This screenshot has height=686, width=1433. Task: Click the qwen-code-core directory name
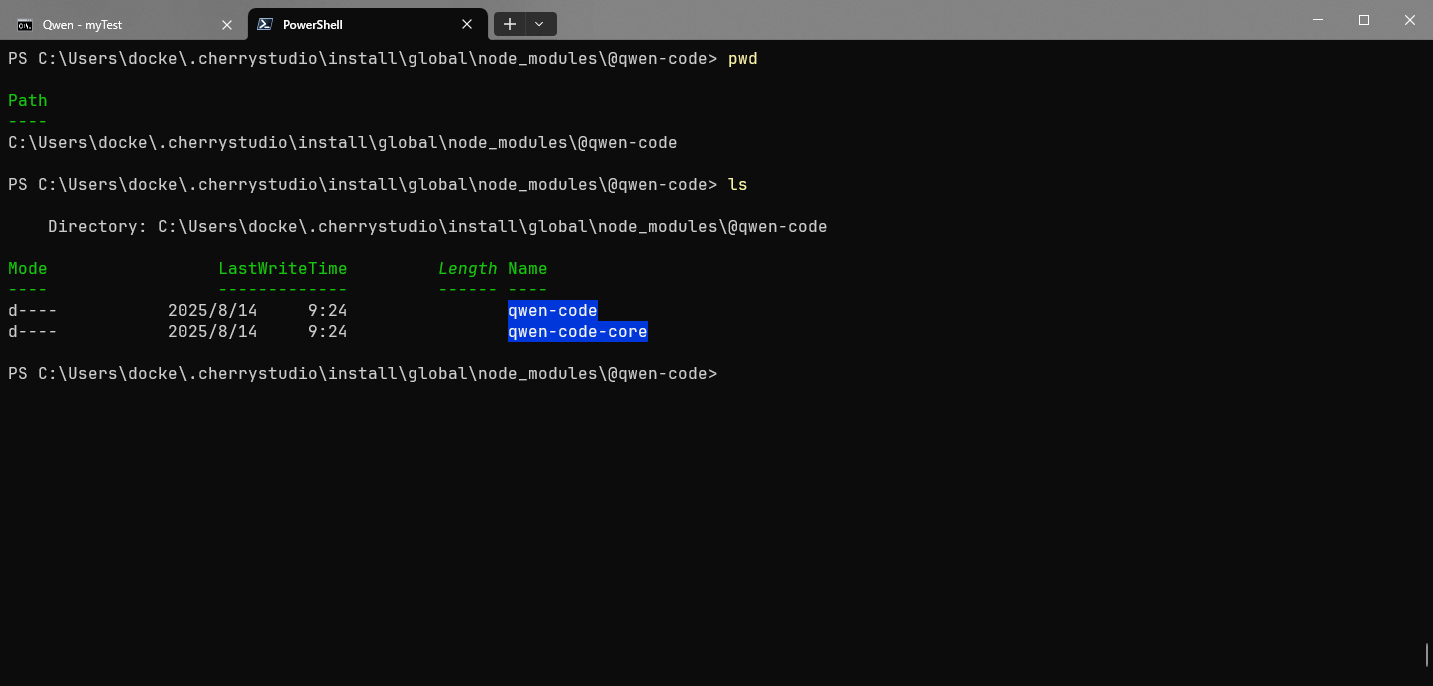[578, 331]
